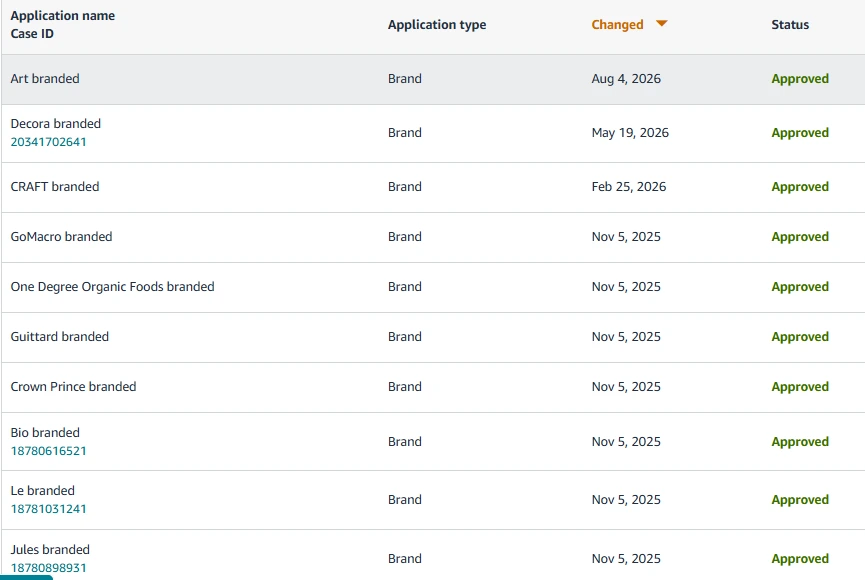865x580 pixels.
Task: Click Brand type in Jules branded row
Action: [x=404, y=558]
